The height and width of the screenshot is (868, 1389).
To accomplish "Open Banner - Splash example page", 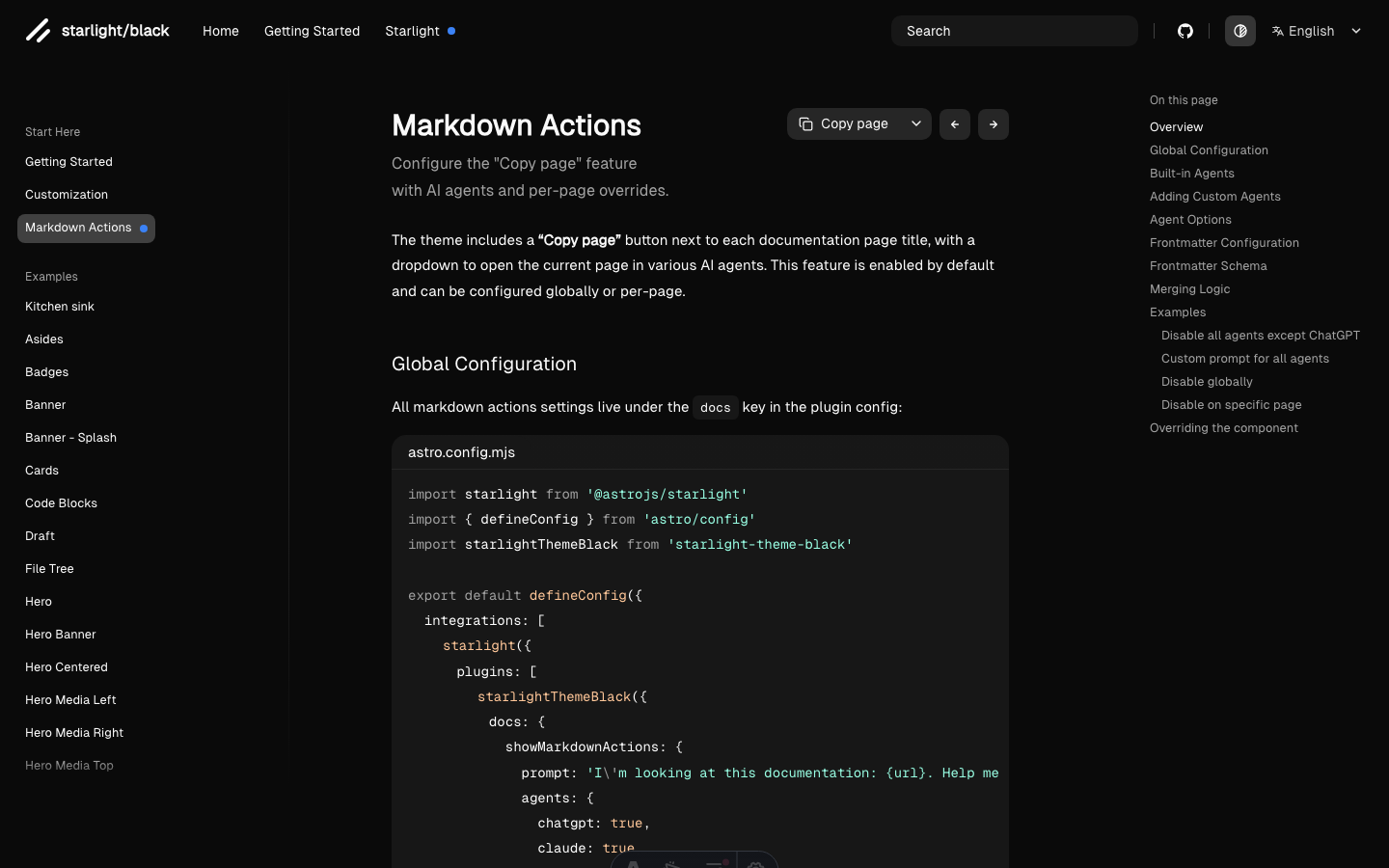I will tap(70, 438).
